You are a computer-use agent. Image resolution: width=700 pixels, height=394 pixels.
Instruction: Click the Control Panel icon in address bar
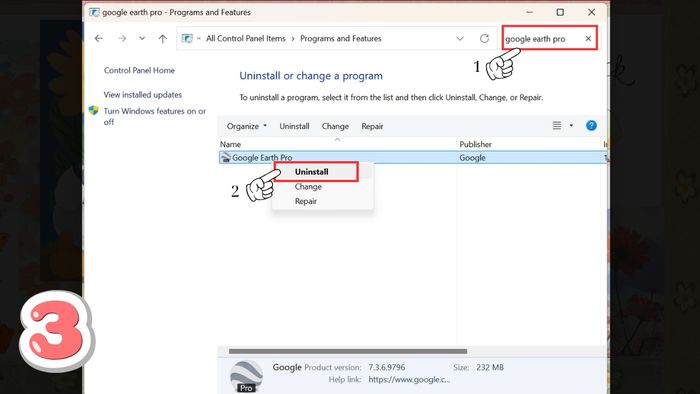[x=187, y=38]
